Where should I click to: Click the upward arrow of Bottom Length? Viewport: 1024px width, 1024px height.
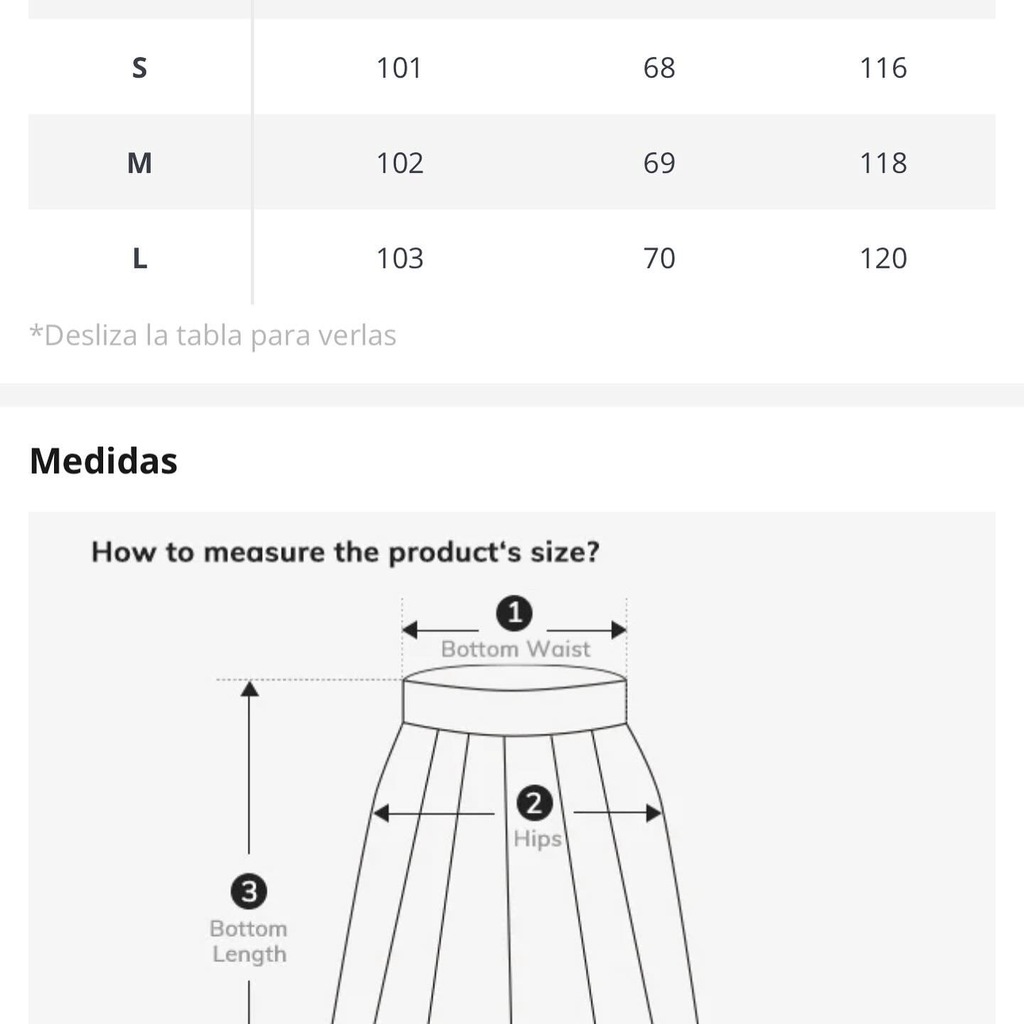[249, 688]
